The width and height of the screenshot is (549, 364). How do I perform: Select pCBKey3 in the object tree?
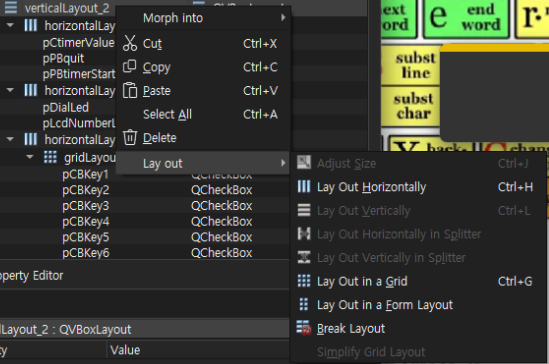pos(86,205)
